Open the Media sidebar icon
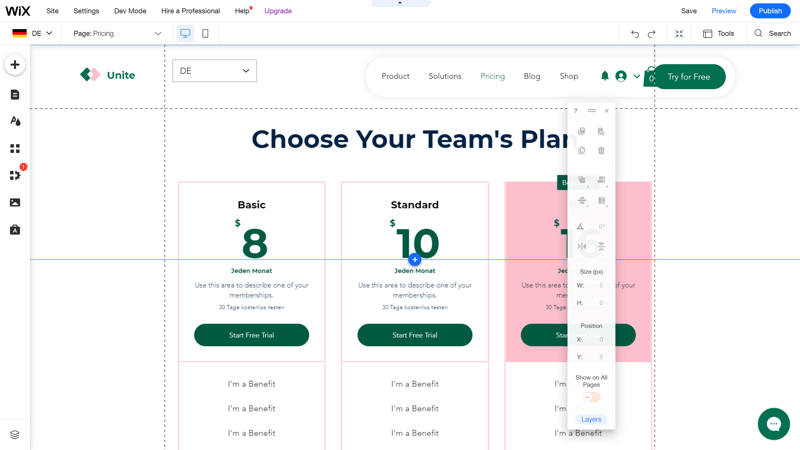 [x=15, y=203]
